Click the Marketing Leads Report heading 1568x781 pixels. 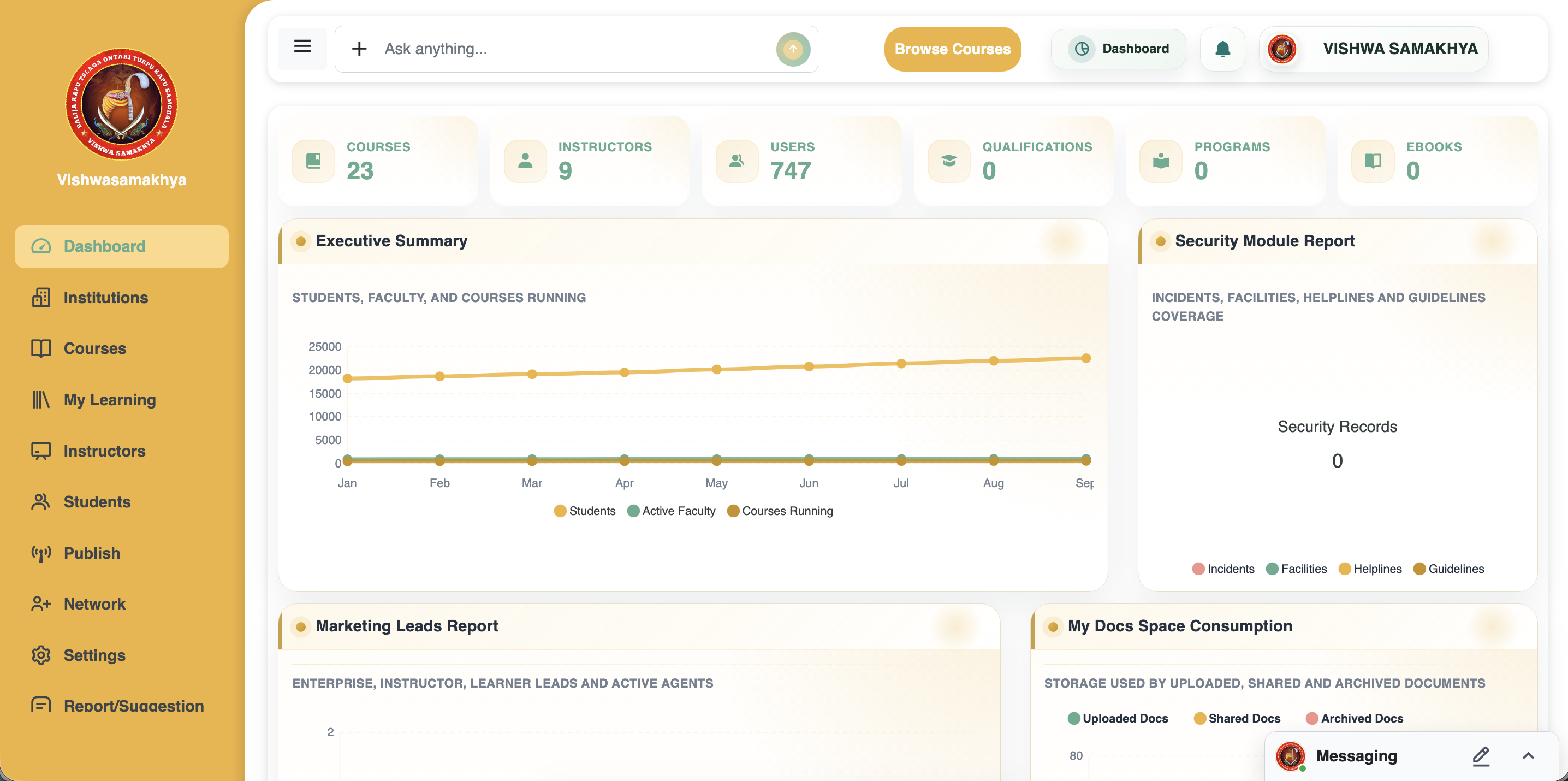[407, 626]
